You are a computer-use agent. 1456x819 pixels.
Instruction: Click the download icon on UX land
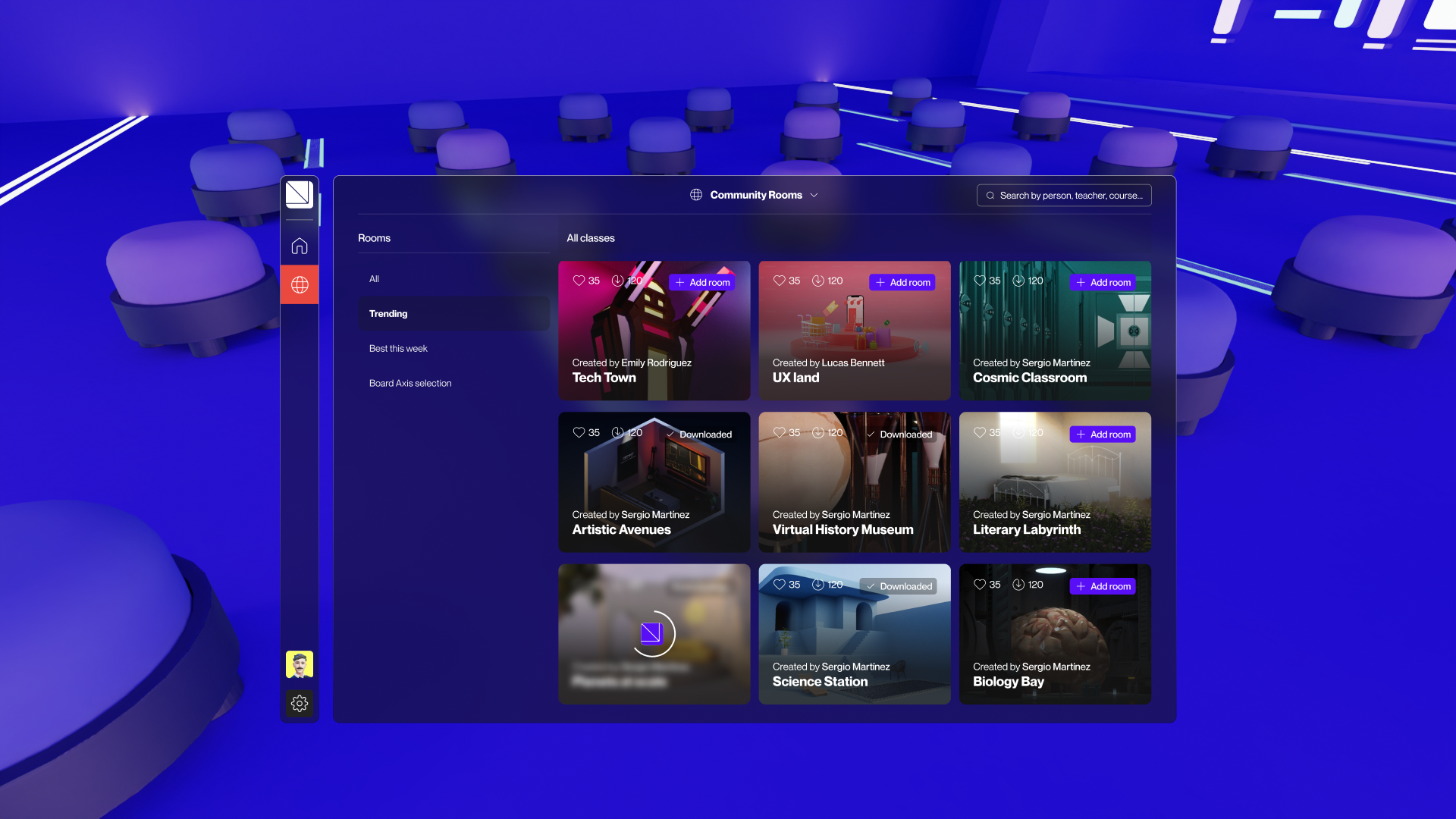(x=817, y=281)
